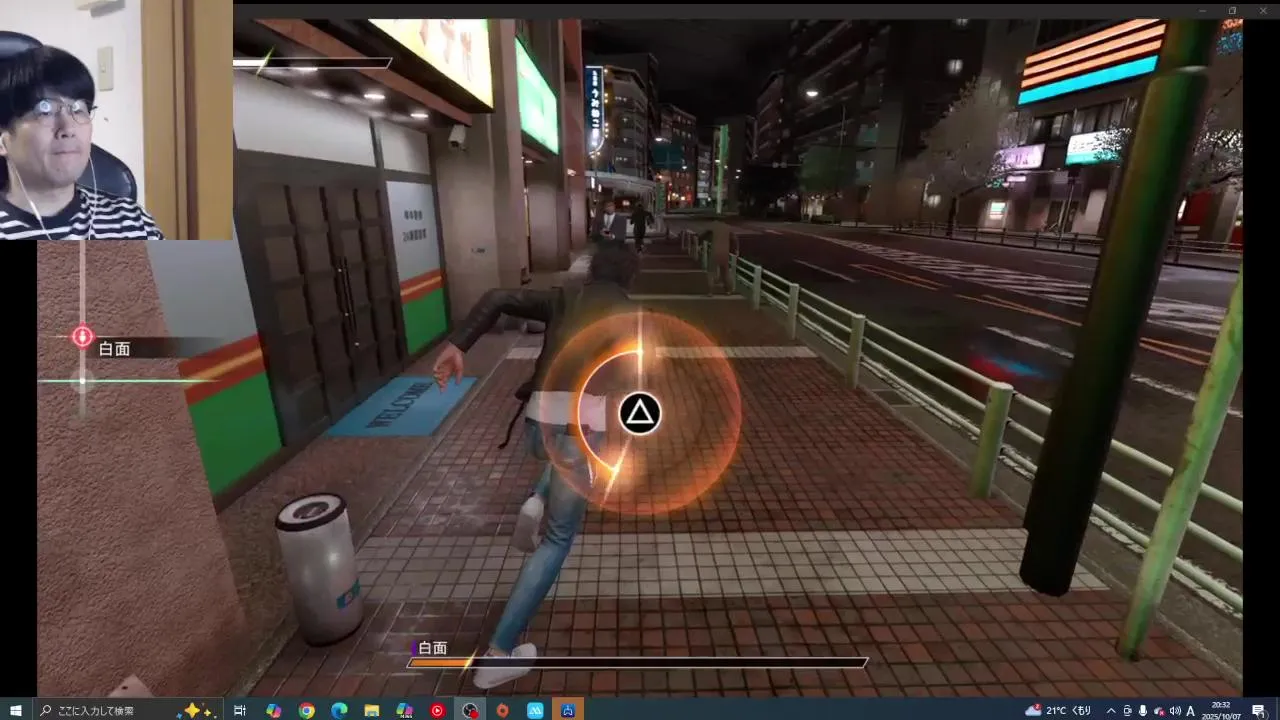Click the microphone tray icon
The image size is (1280, 720).
tap(1143, 710)
